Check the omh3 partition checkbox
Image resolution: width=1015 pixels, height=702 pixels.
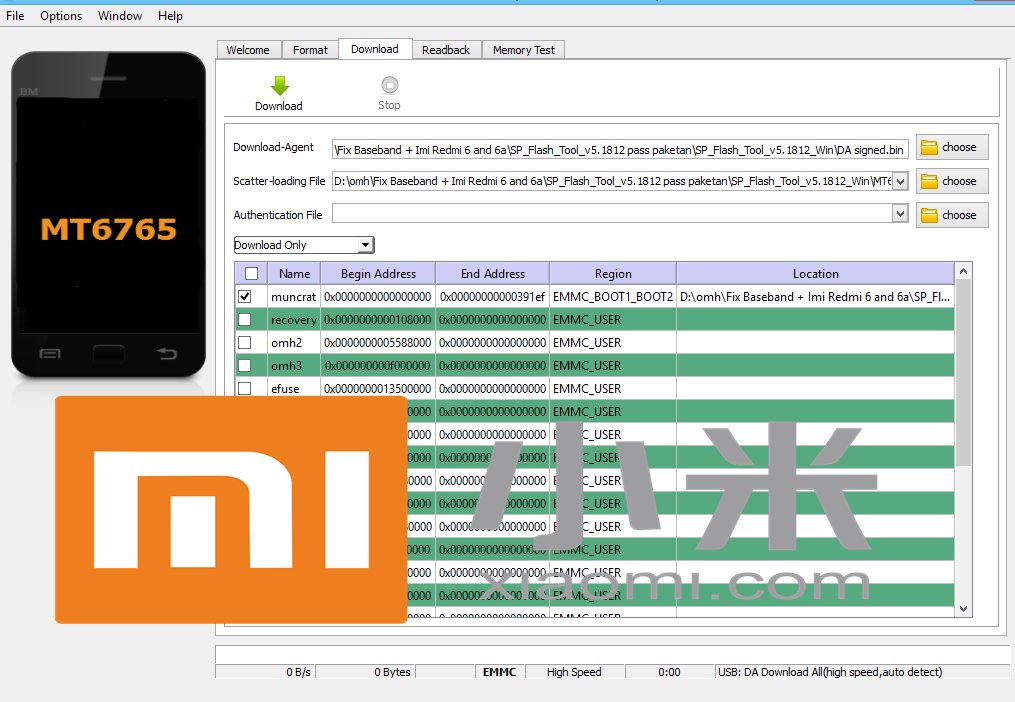click(245, 365)
